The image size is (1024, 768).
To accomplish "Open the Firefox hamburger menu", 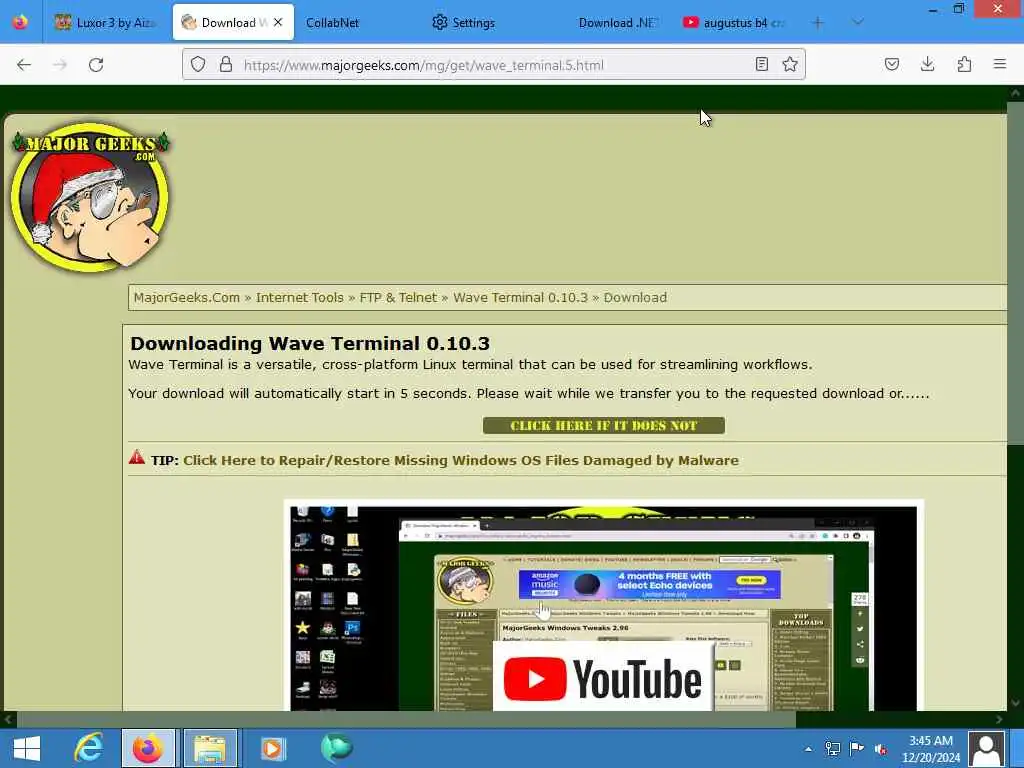I will tap(1000, 64).
